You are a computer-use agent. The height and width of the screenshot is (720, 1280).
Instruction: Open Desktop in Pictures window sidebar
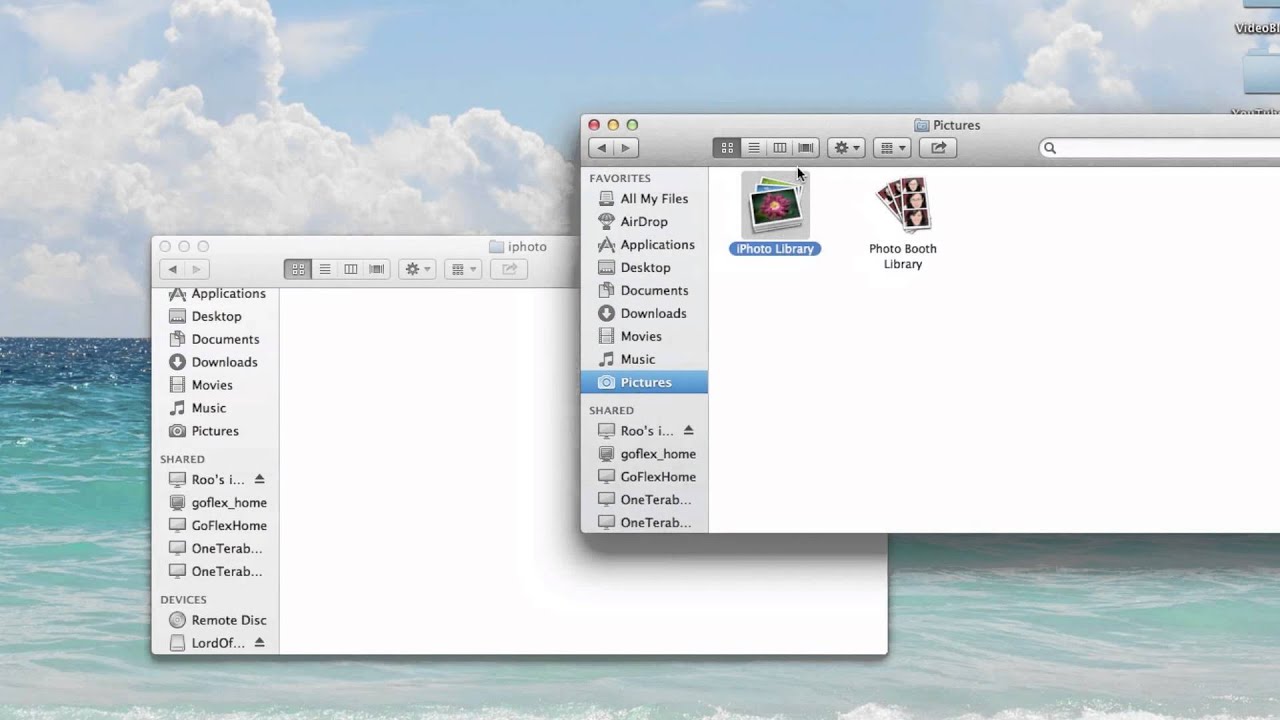coord(644,268)
